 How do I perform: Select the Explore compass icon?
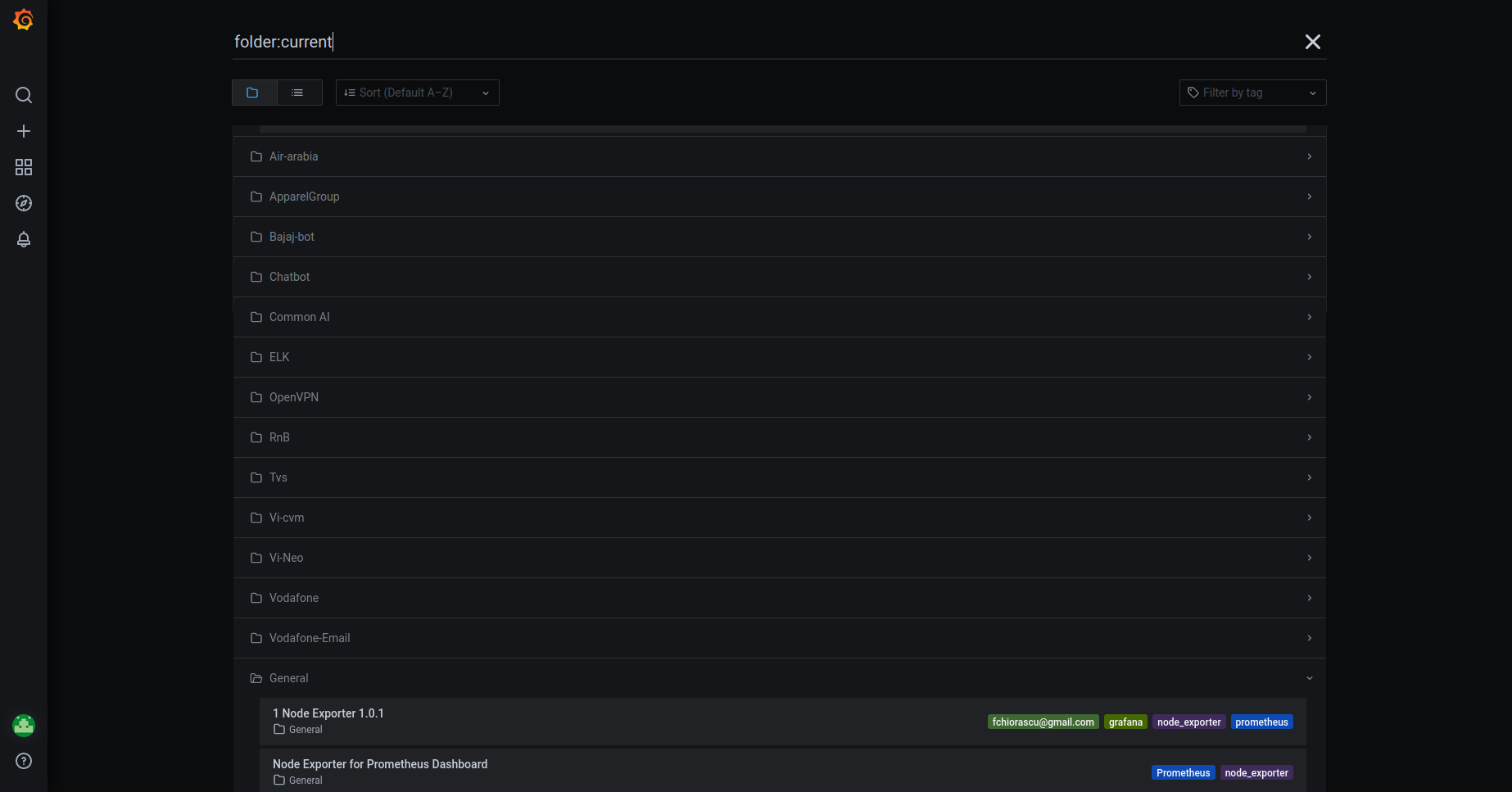[23, 202]
